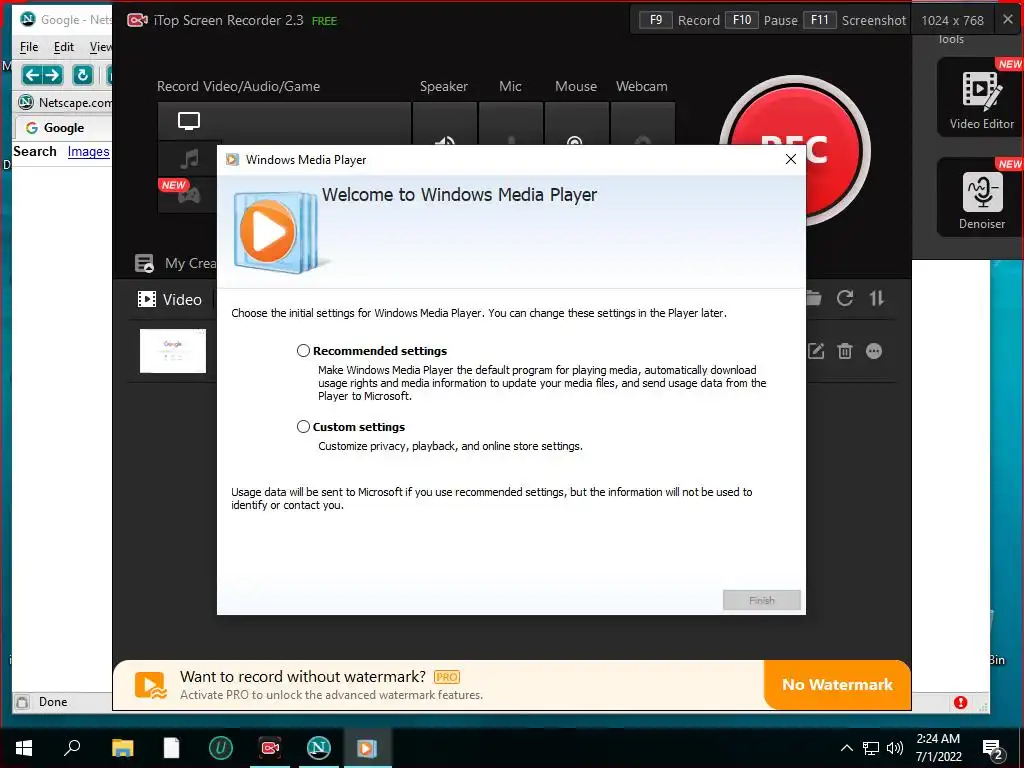The width and height of the screenshot is (1024, 768).
Task: Click the No Watermark button
Action: coord(837,684)
